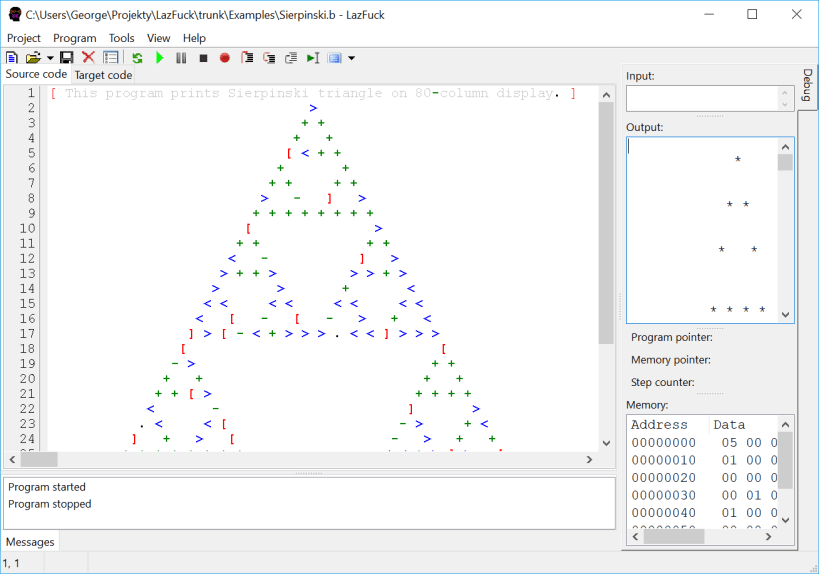Save the project with floppy disk icon
Screen dimensions: 819x574
point(66,58)
